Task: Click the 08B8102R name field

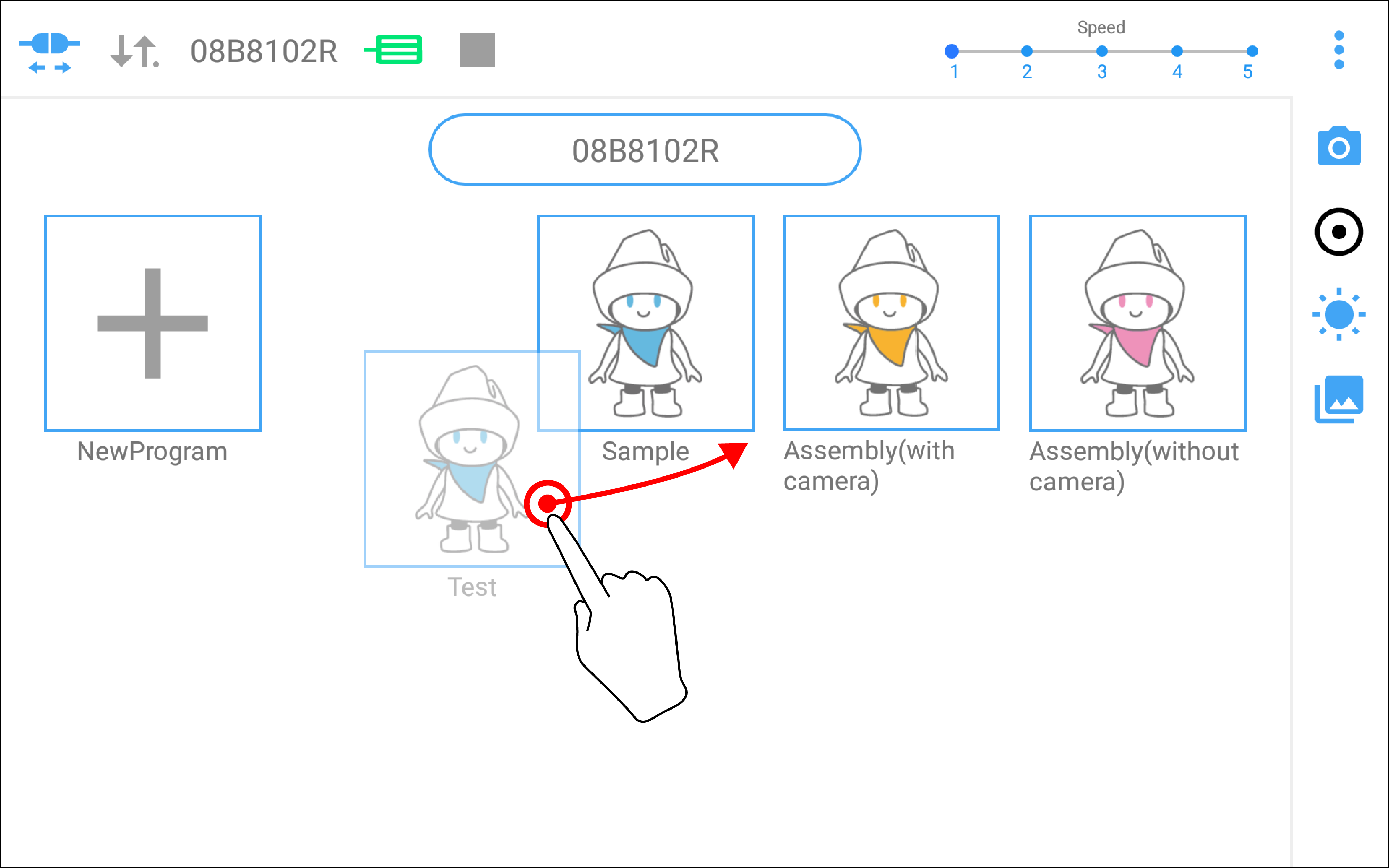Action: coord(645,150)
